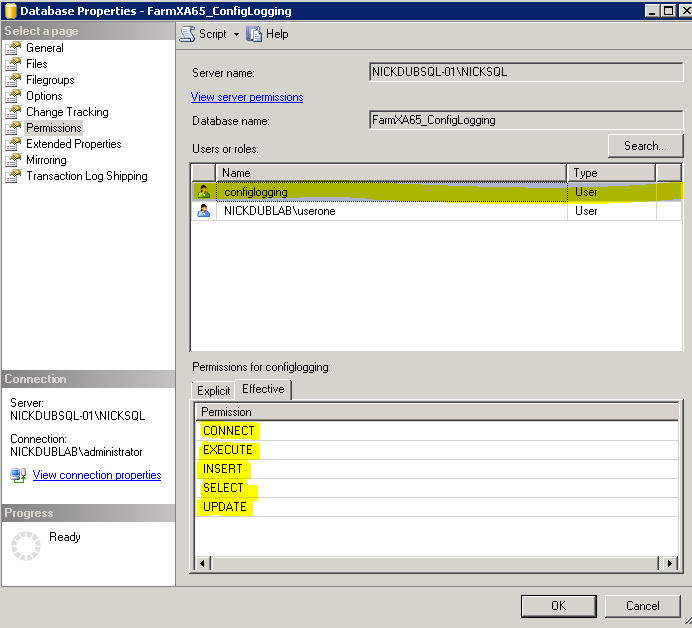
Task: Confirm with the OK button
Action: coord(558,606)
